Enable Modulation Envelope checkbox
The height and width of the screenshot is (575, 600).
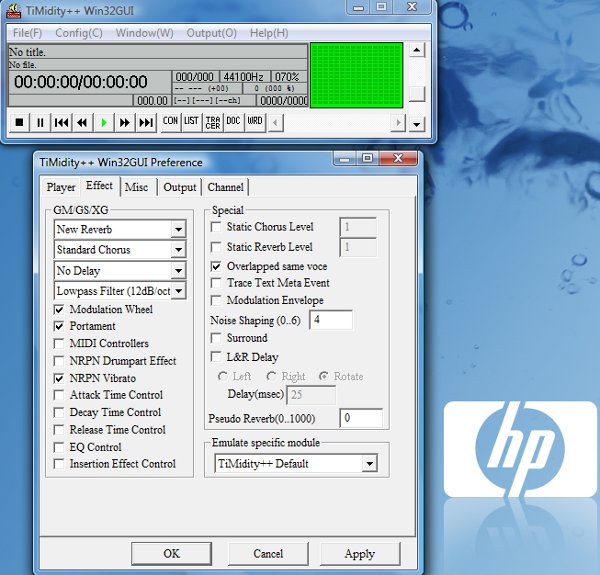pos(216,300)
